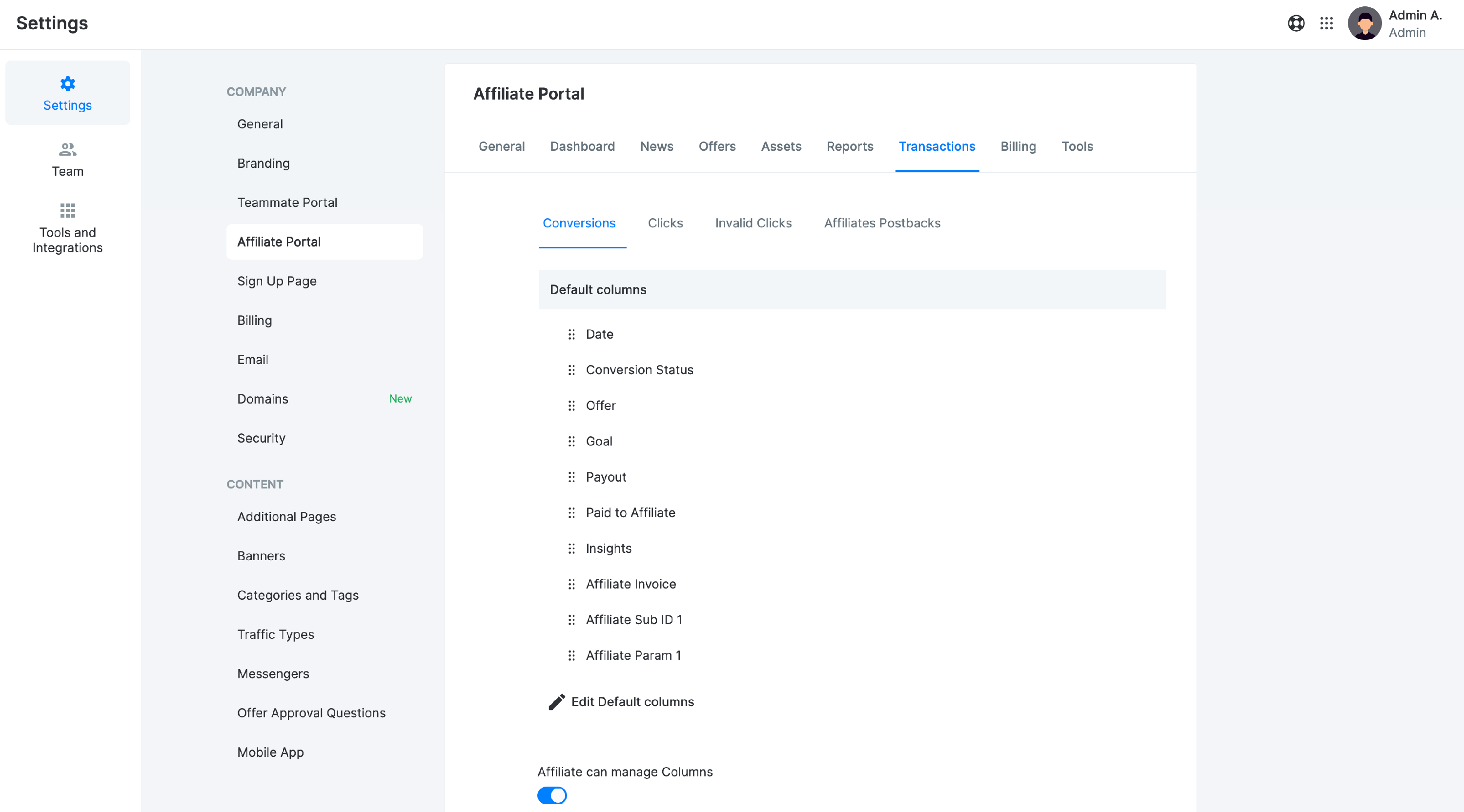
Task: Open the Affiliates Postbacks sub-tab
Action: (x=882, y=223)
